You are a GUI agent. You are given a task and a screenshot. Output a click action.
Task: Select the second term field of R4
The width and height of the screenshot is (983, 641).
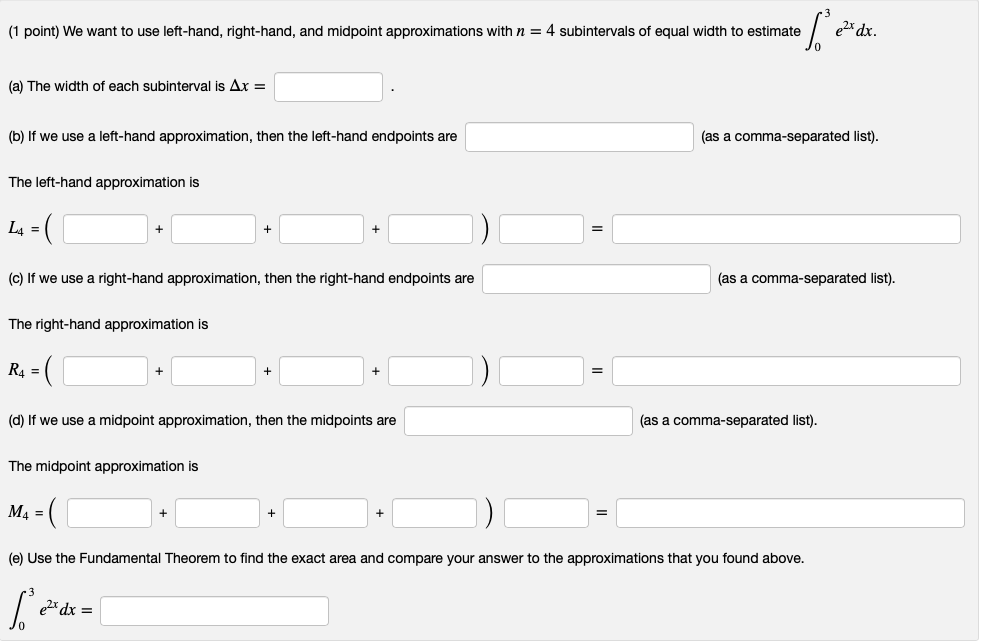point(212,370)
